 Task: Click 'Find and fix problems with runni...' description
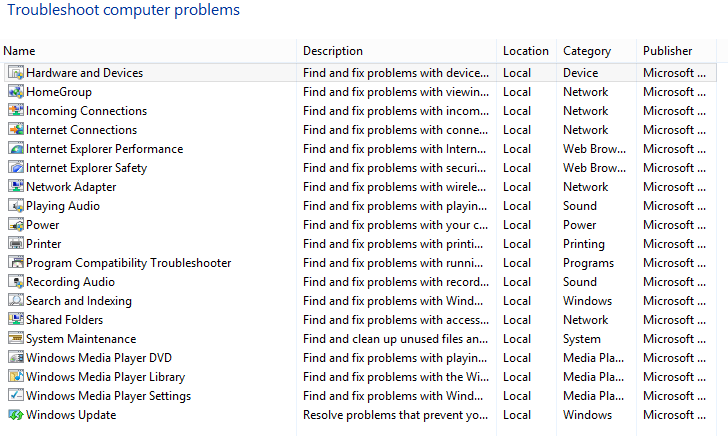point(393,263)
